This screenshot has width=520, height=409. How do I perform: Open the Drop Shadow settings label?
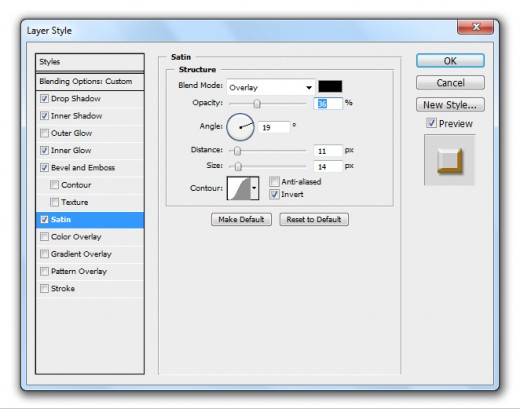point(76,99)
